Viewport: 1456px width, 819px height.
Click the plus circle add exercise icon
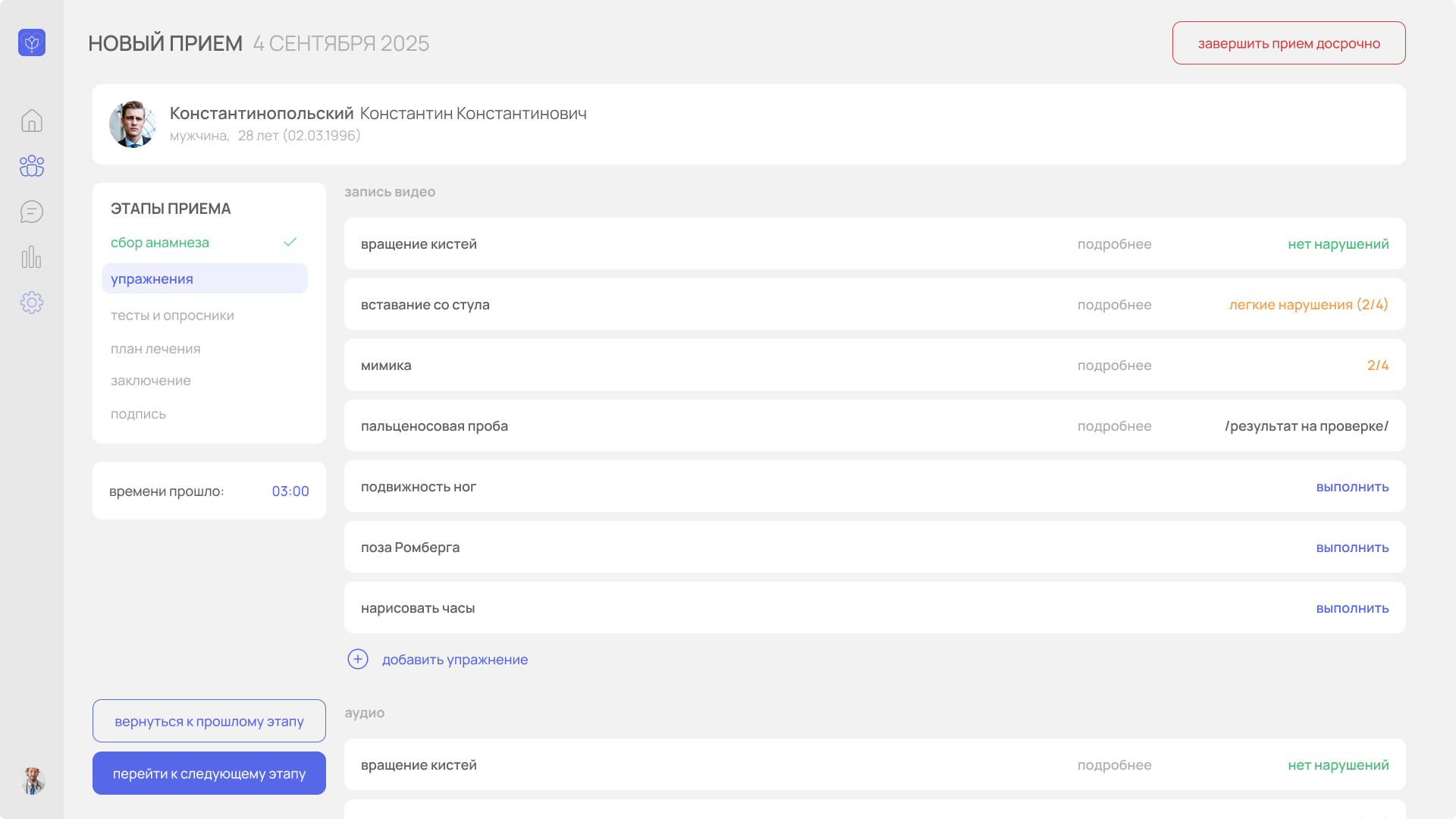[358, 659]
